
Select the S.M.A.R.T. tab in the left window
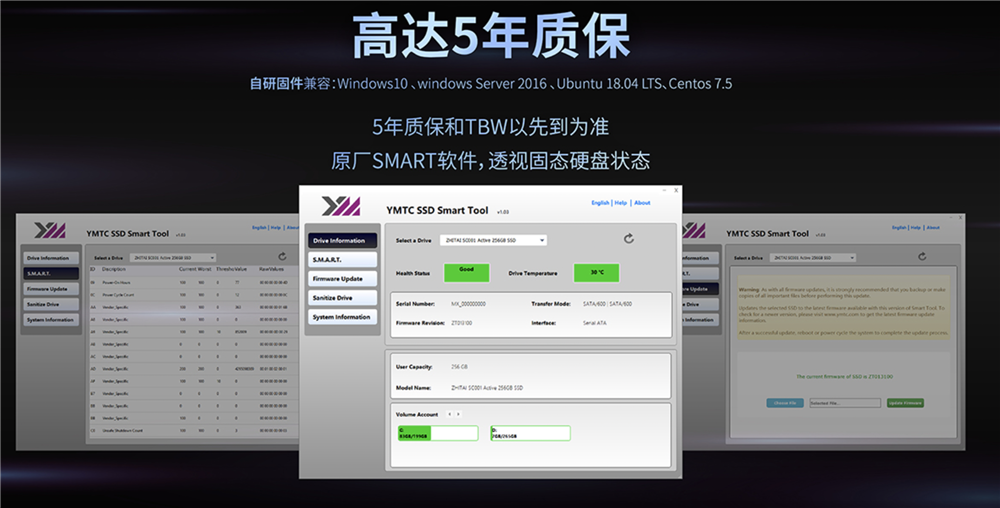pyautogui.click(x=52, y=273)
